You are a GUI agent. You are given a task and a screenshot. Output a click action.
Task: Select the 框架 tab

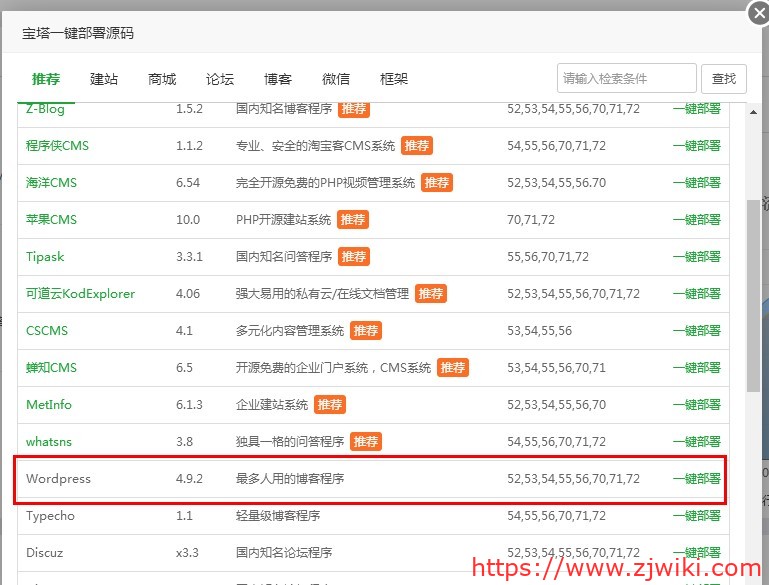coord(394,79)
